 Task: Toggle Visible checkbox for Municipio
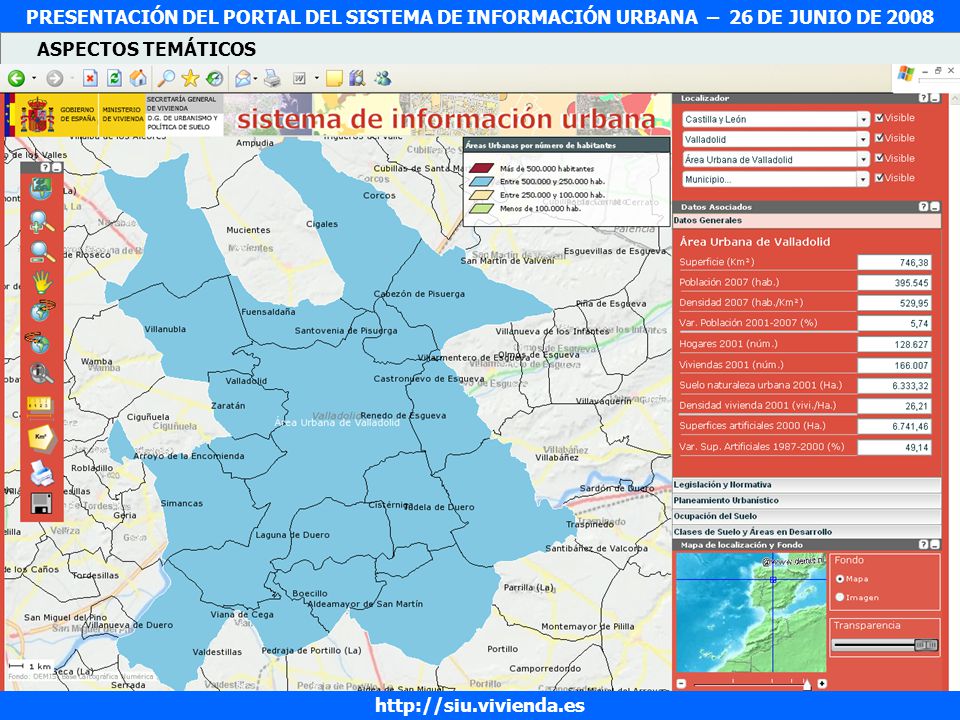(x=880, y=178)
